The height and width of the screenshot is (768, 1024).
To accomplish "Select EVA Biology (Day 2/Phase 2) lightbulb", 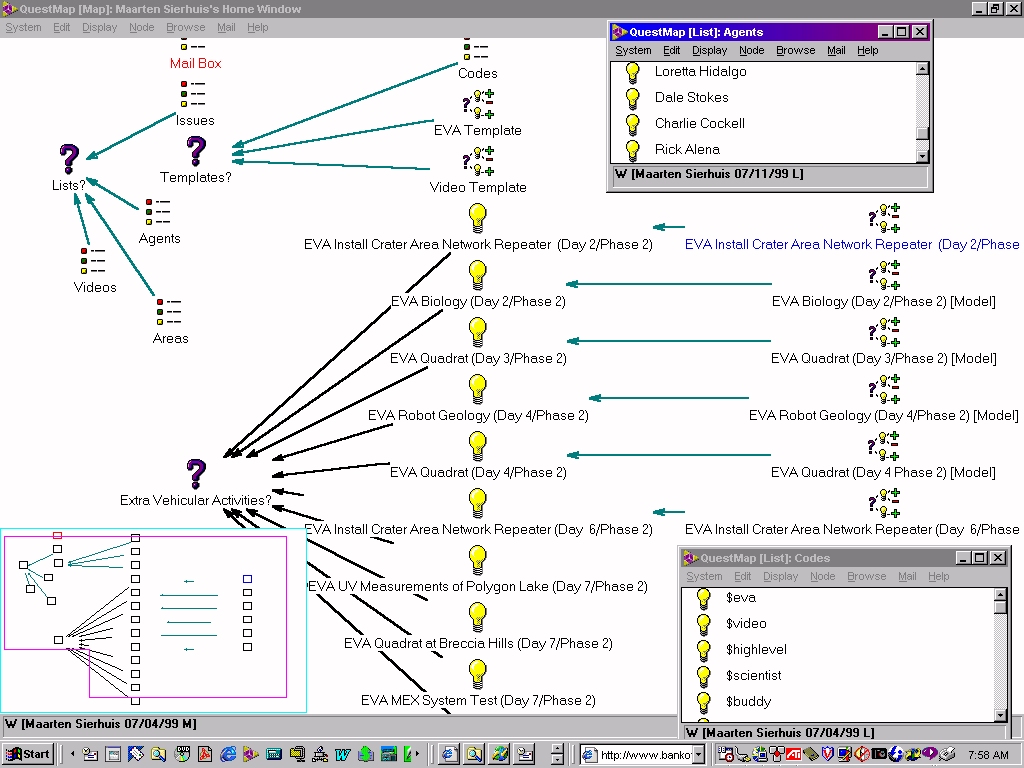I will 478,274.
